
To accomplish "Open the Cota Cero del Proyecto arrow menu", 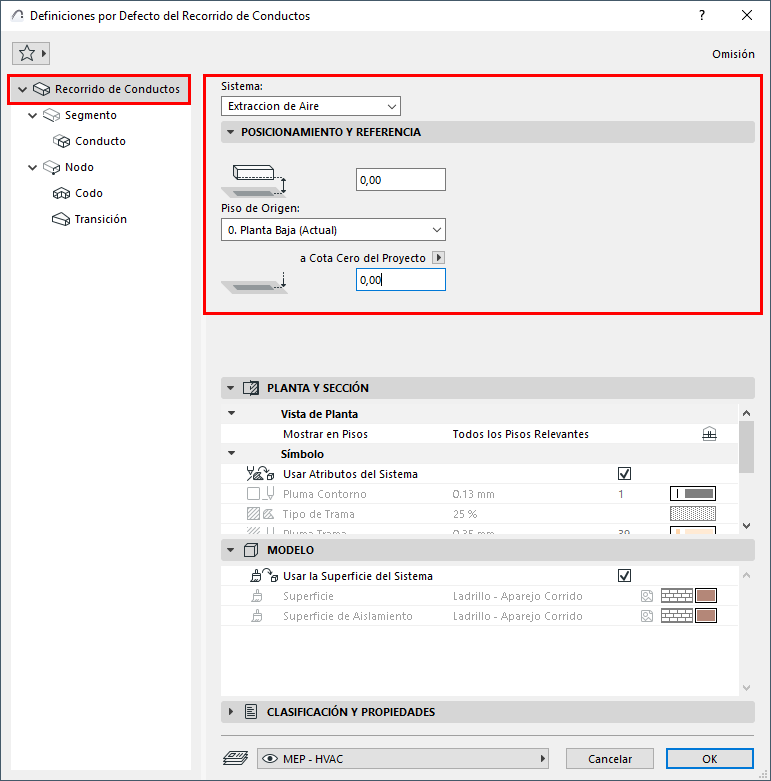I will (x=438, y=258).
